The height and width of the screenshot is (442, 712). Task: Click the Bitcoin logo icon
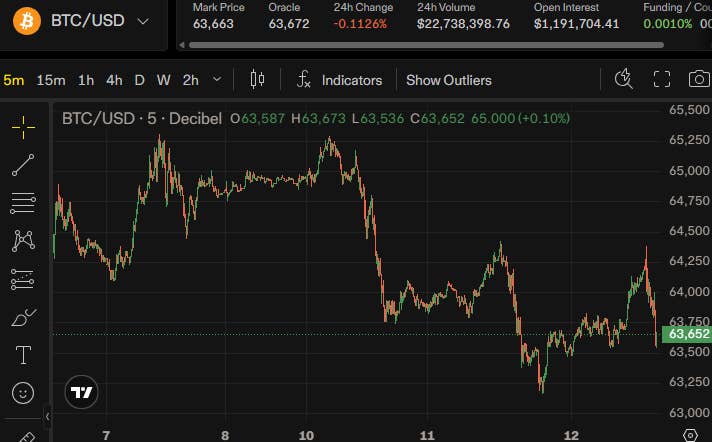click(27, 21)
